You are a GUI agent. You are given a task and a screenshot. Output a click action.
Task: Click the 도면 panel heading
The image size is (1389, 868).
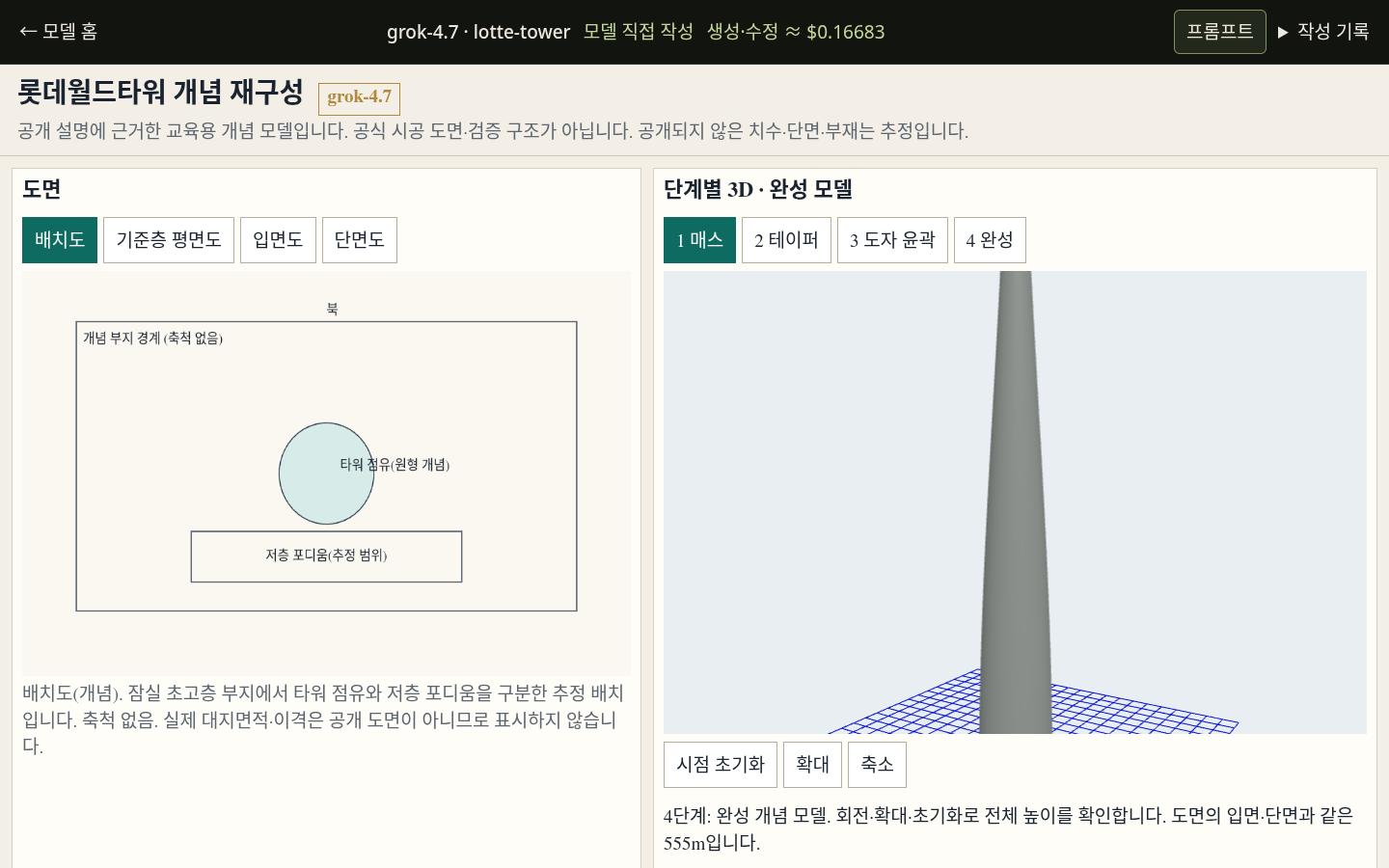[x=41, y=189]
